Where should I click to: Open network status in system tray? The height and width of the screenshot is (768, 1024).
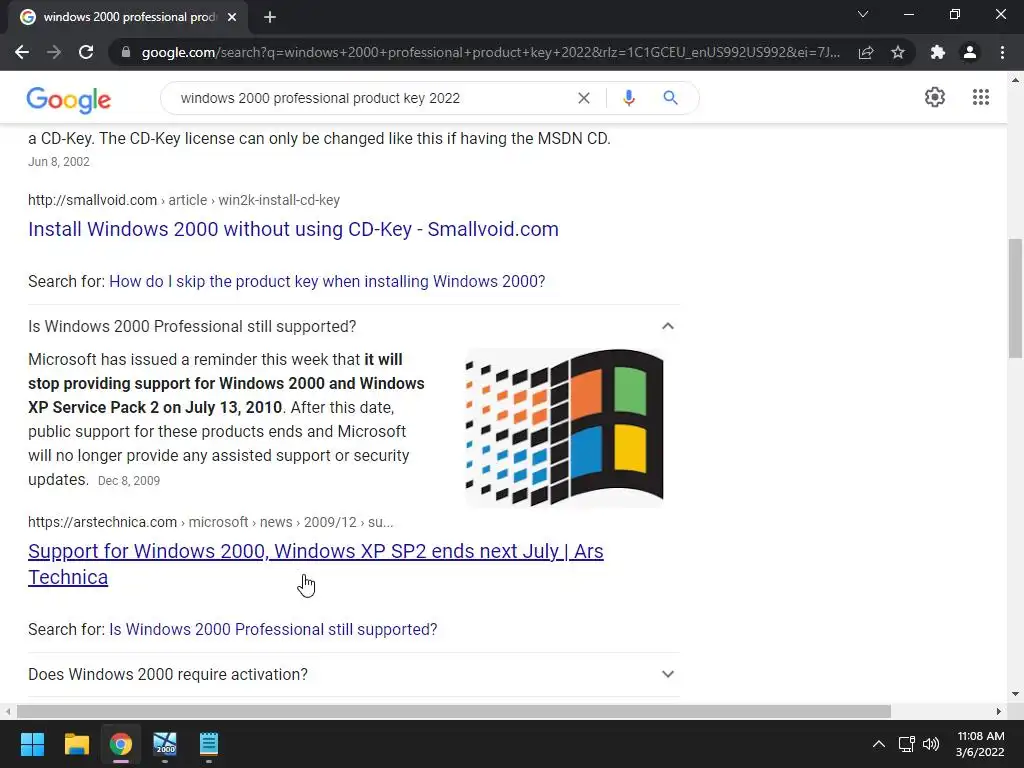point(906,744)
